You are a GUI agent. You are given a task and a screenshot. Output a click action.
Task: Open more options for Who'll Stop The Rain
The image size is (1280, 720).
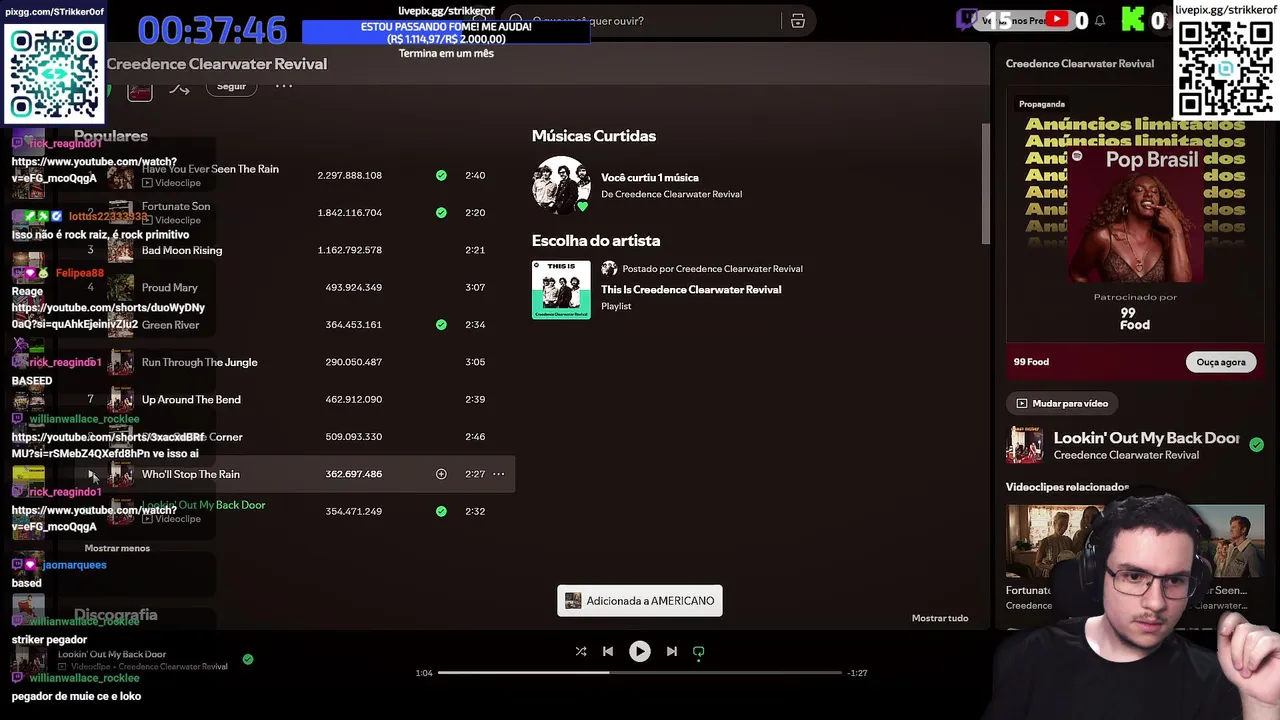[498, 474]
